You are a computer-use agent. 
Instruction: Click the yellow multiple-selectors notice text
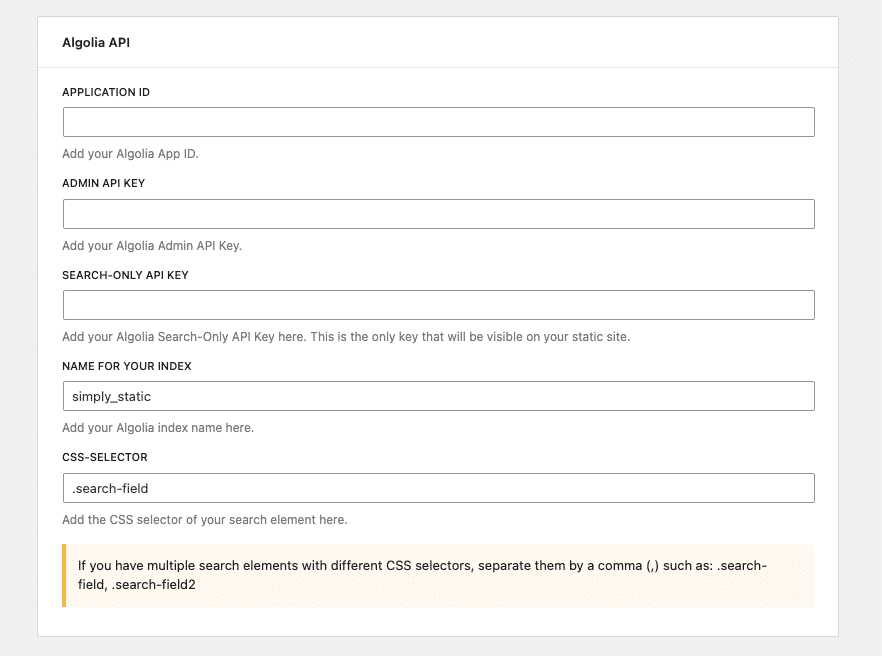422,575
